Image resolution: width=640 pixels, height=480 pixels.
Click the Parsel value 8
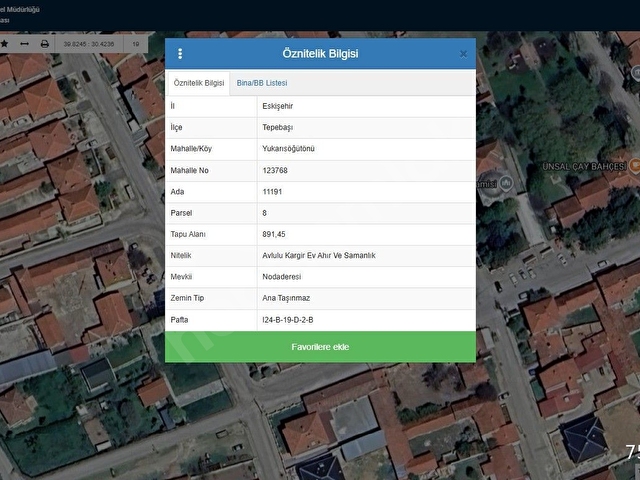264,213
